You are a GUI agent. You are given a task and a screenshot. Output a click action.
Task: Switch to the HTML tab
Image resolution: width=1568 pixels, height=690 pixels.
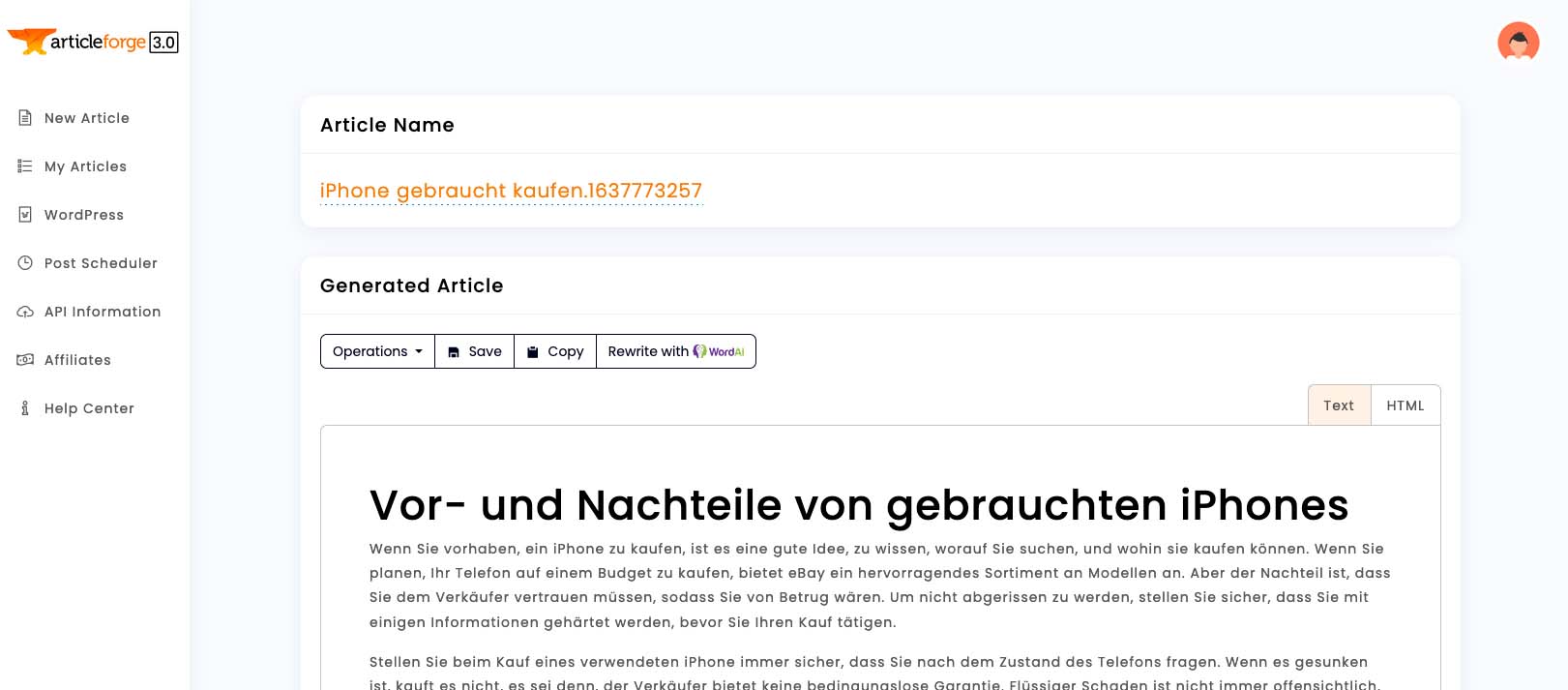point(1405,405)
